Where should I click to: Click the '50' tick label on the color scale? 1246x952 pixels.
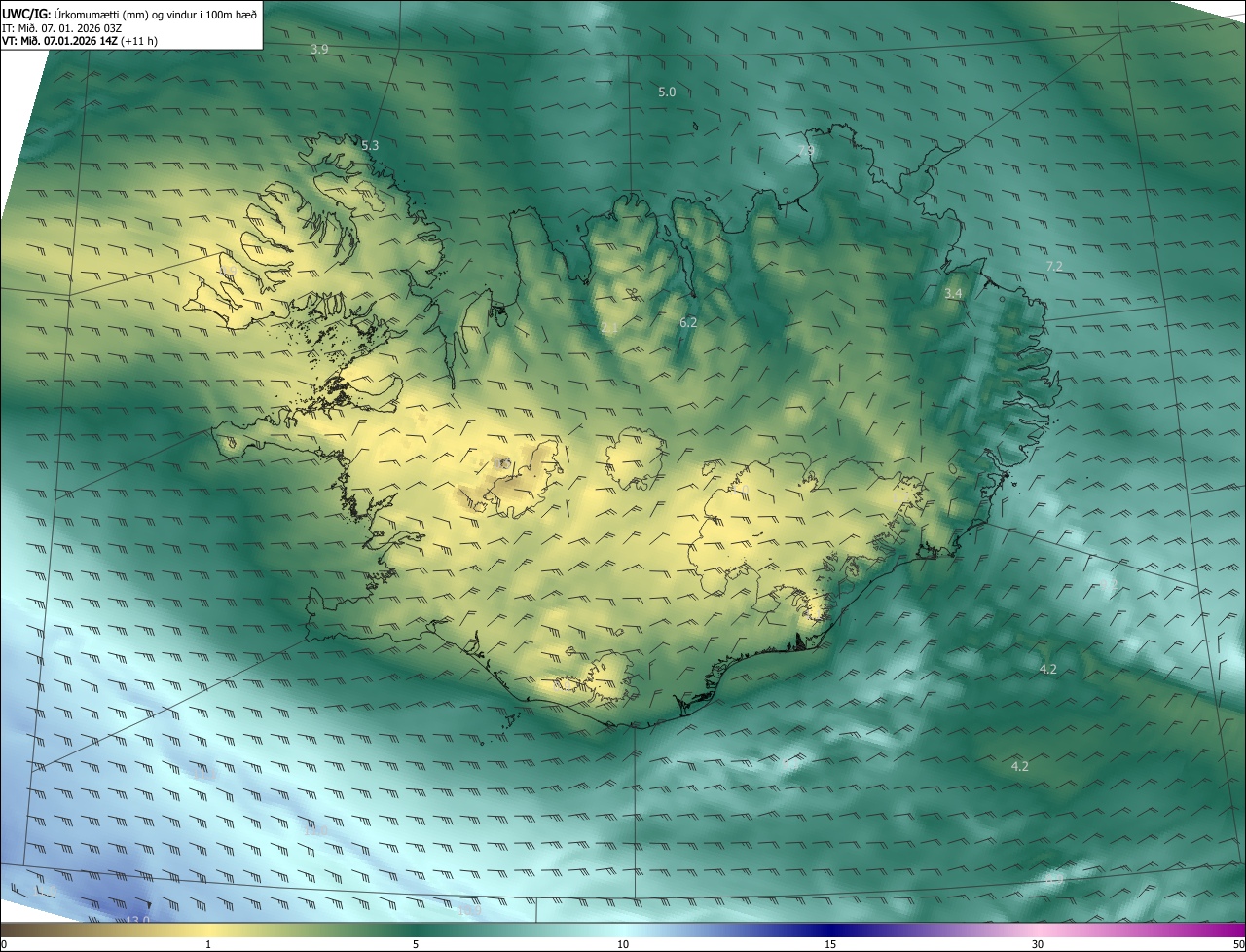1238,945
